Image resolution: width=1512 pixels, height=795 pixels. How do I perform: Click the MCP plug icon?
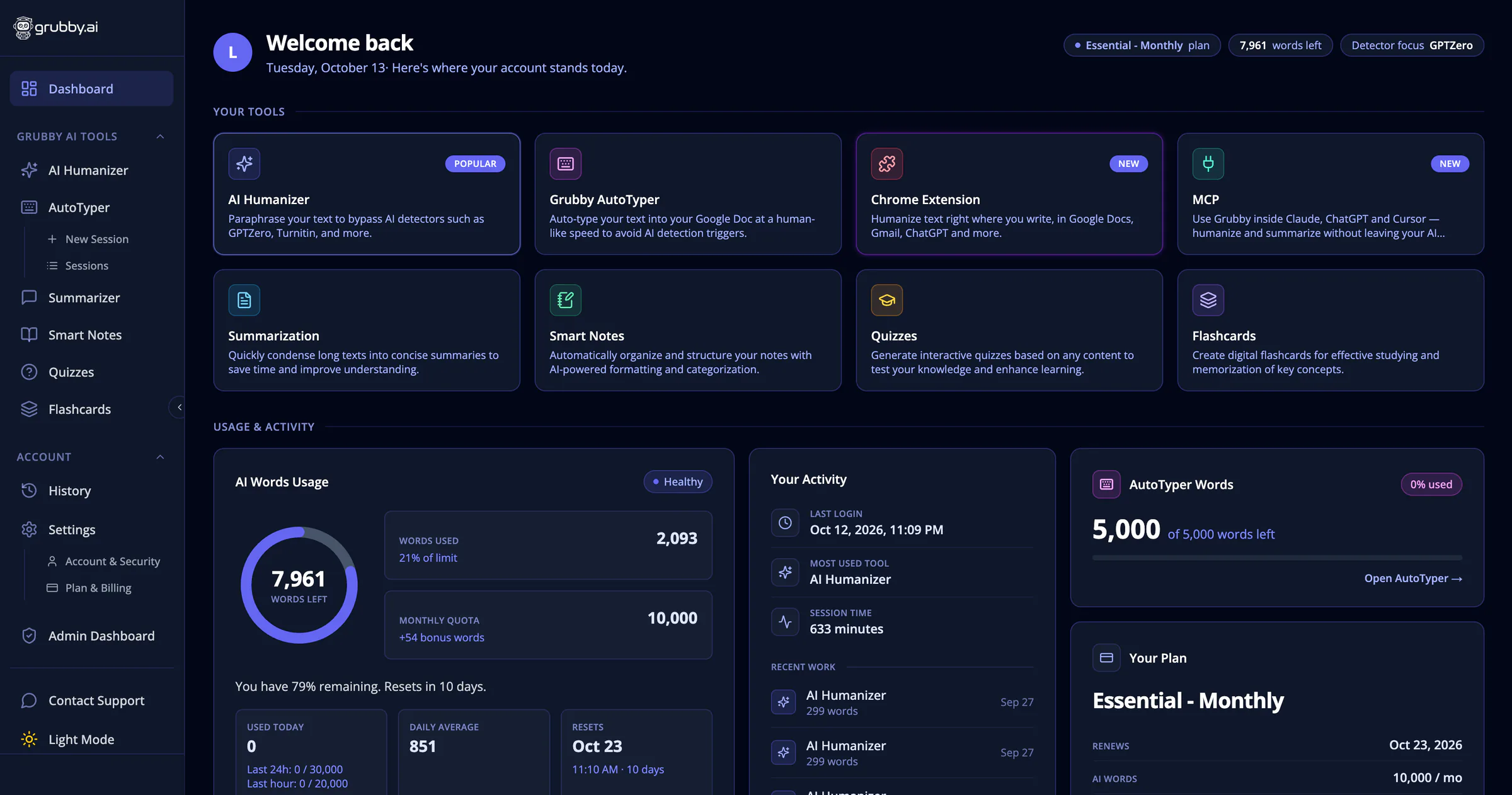[1208, 164]
